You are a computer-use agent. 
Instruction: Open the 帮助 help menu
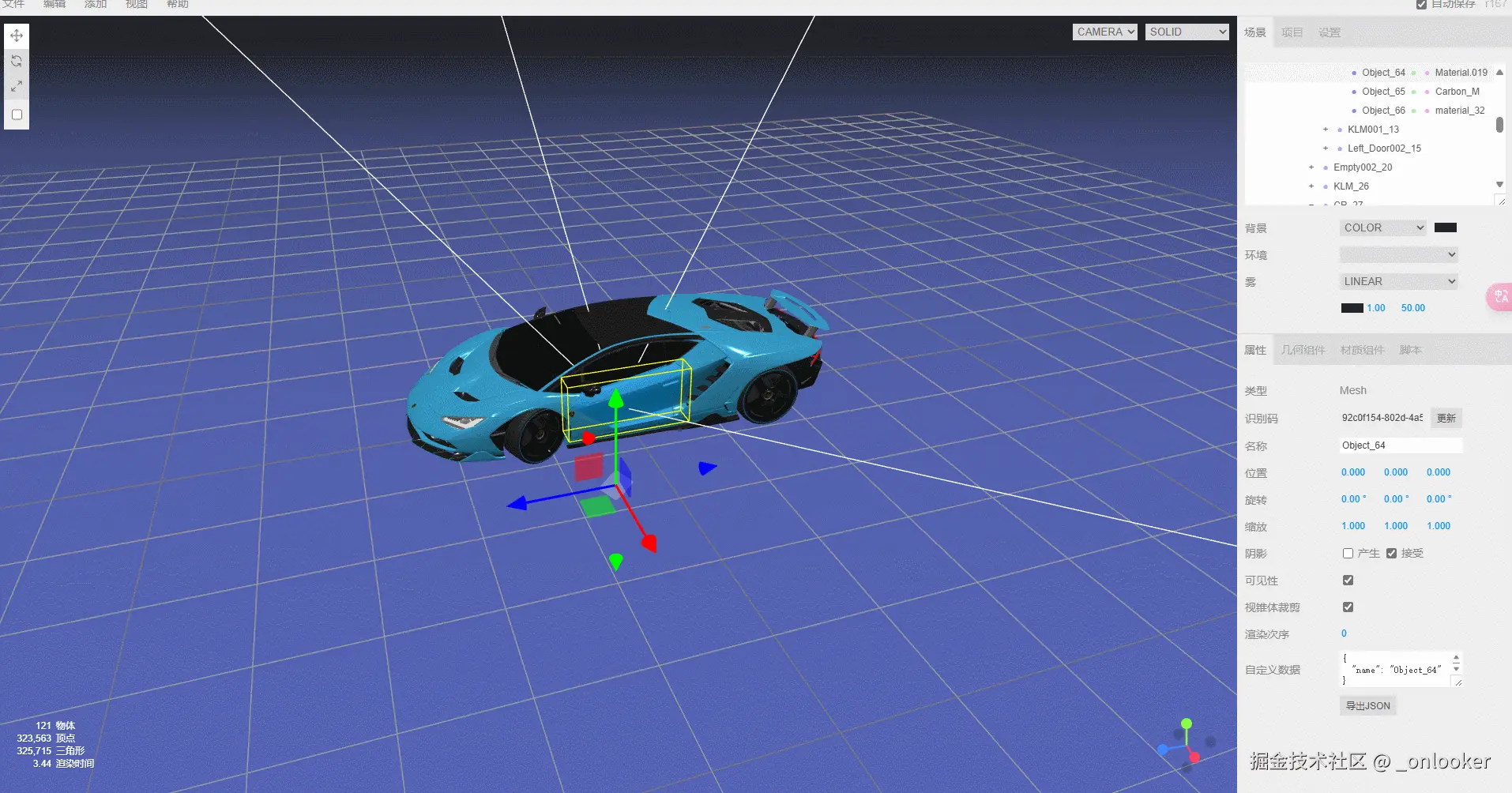tap(178, 4)
